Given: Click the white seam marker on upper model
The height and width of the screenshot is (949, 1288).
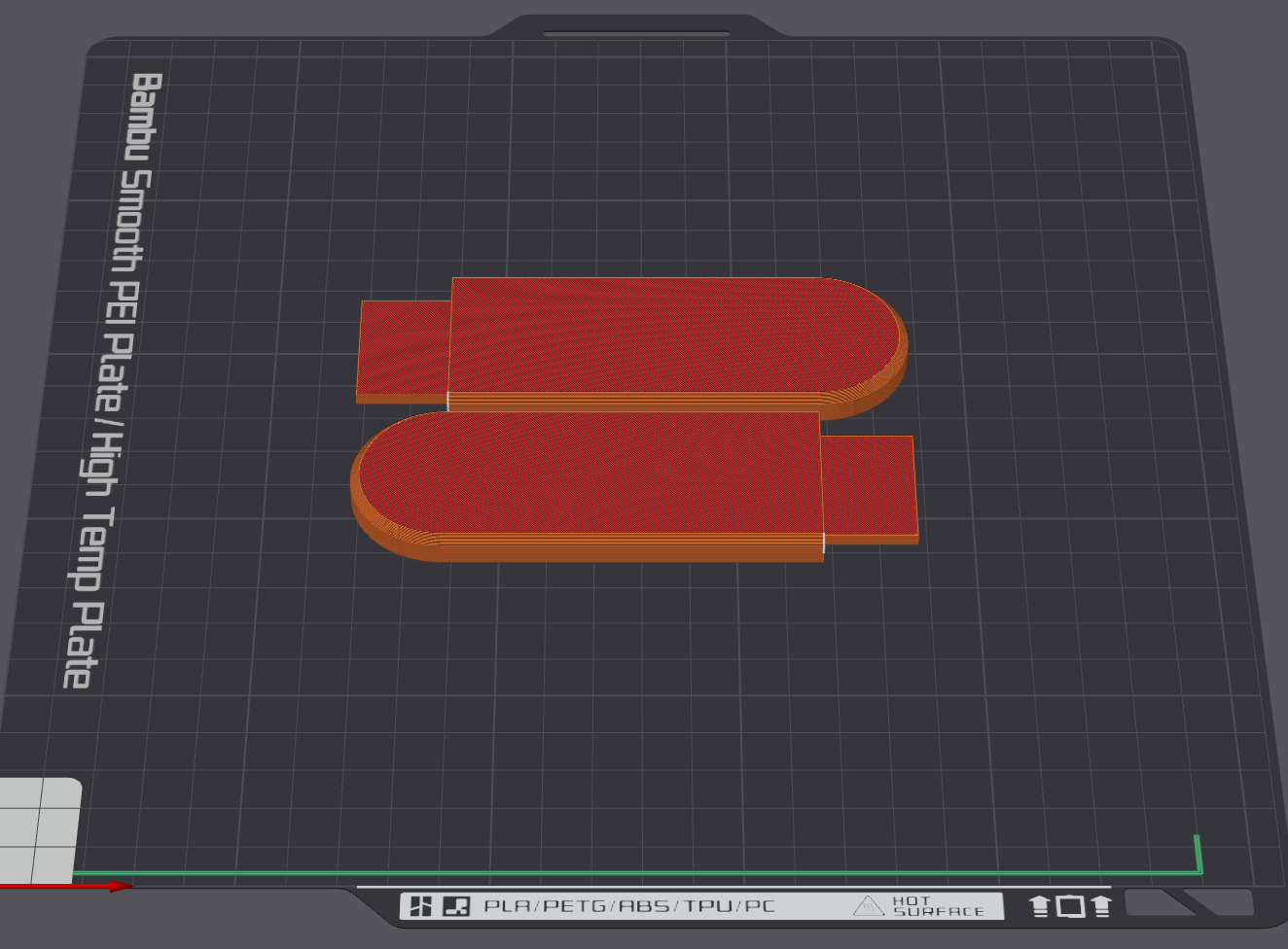Looking at the screenshot, I should pos(447,401).
